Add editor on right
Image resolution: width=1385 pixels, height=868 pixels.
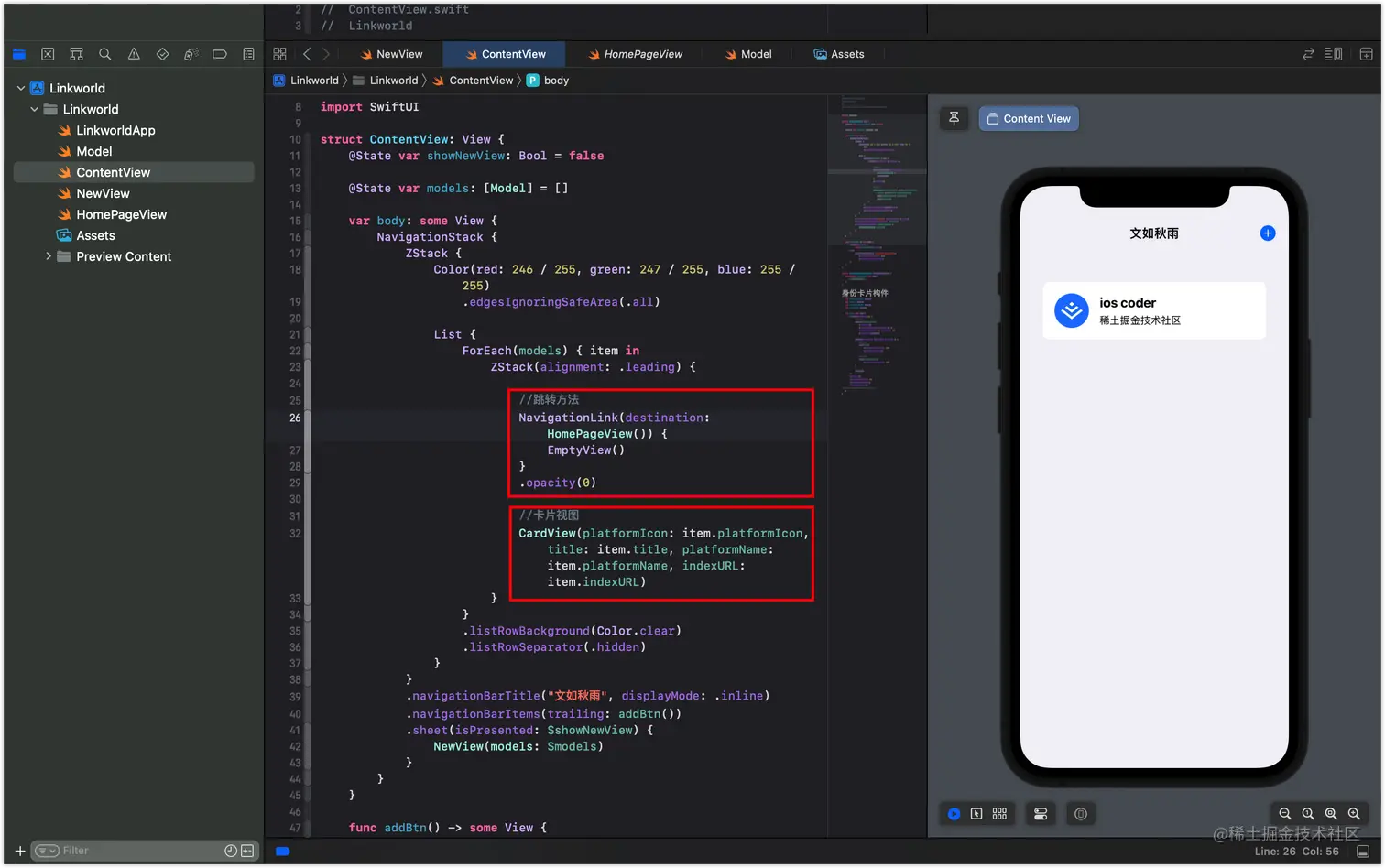(x=1366, y=54)
